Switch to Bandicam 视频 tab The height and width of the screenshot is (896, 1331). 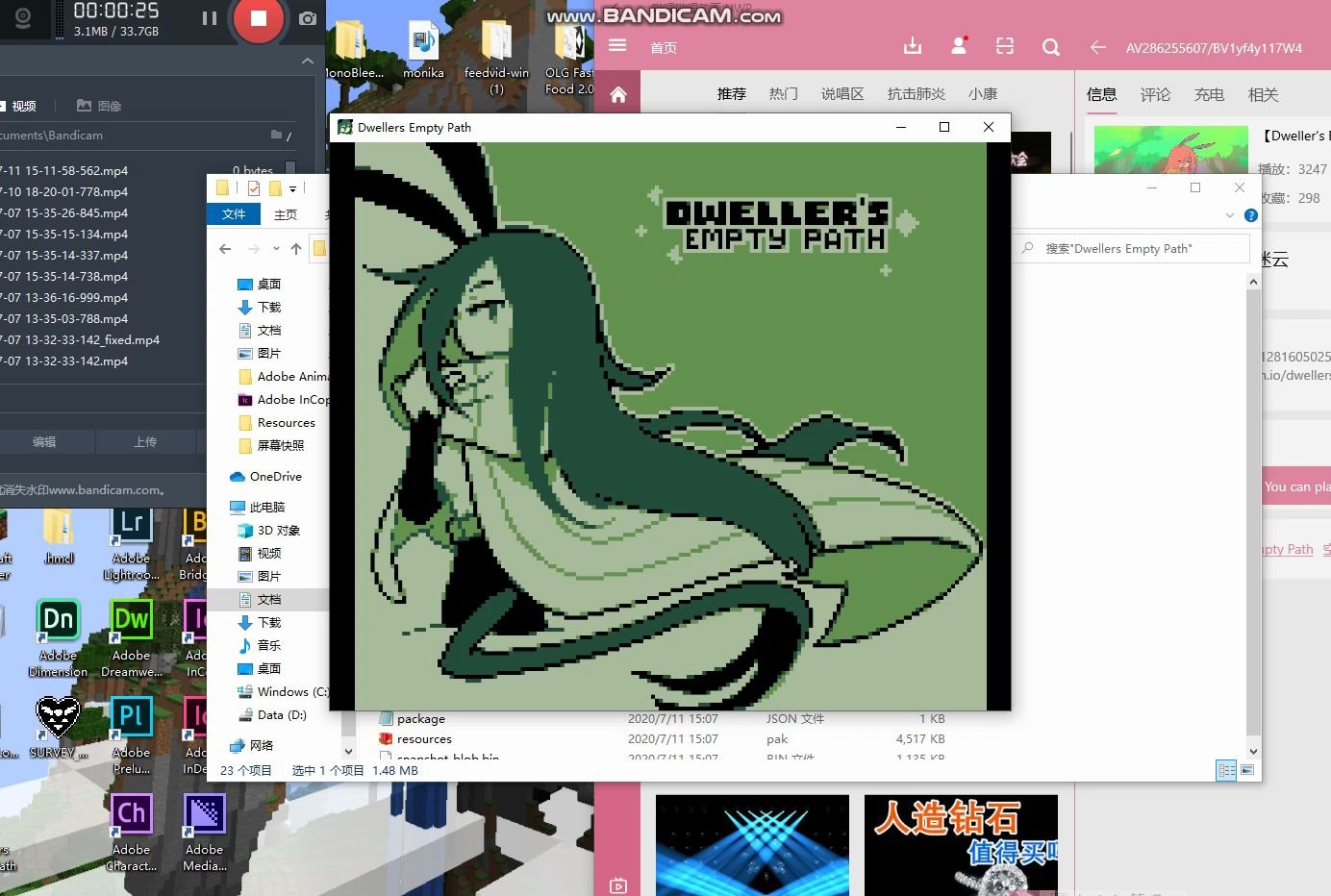pos(19,106)
